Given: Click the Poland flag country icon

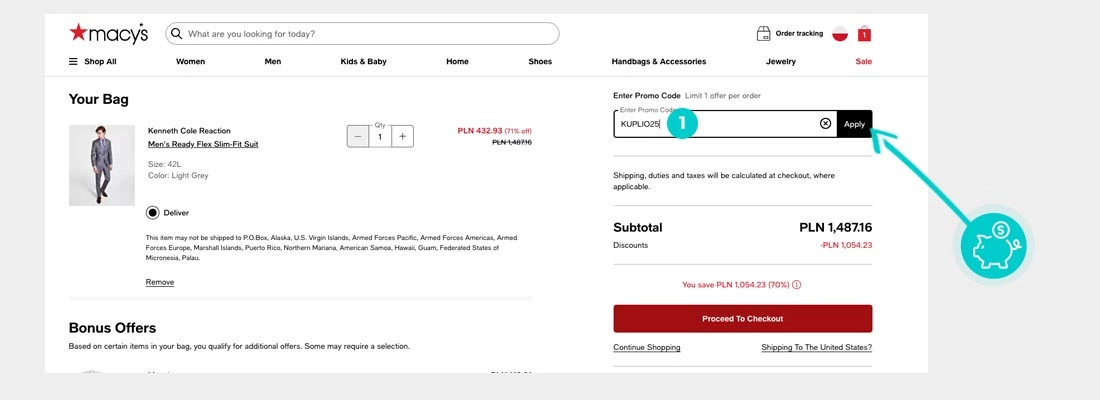Looking at the screenshot, I should (x=840, y=33).
